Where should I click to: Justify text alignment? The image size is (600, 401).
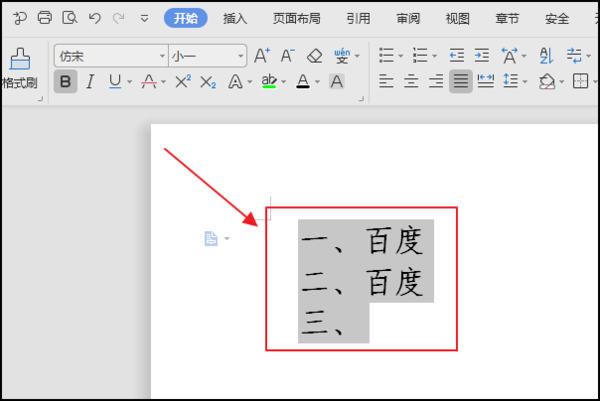461,82
